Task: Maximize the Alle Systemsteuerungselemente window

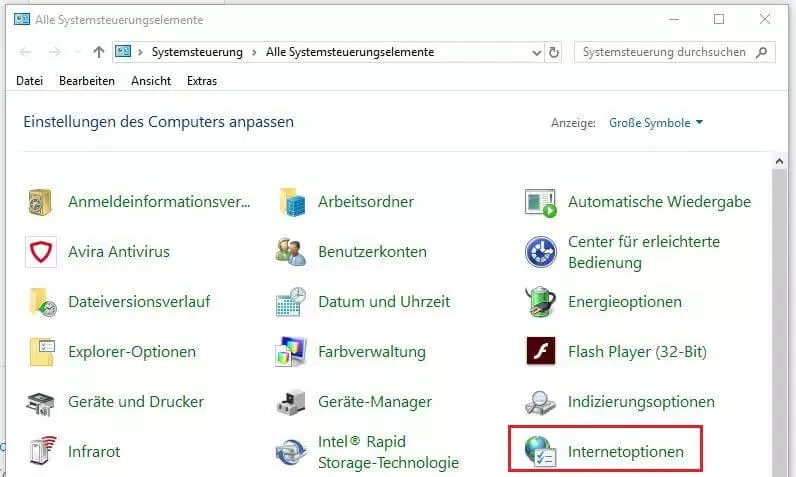Action: coord(719,19)
